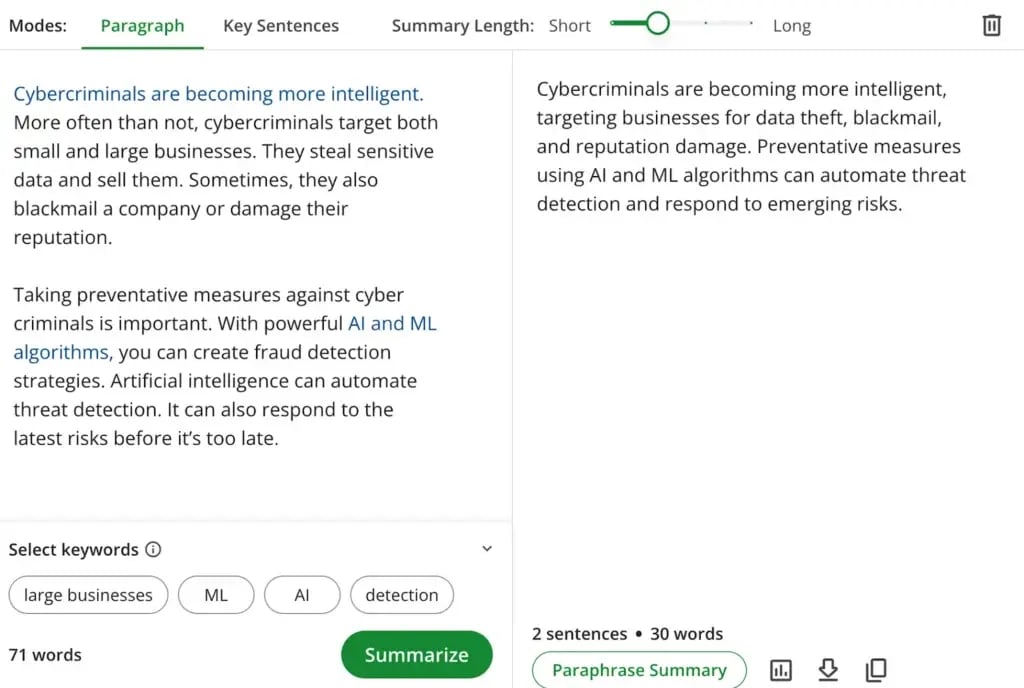Click the Paraphrase Summary button
This screenshot has width=1024, height=688.
639,670
